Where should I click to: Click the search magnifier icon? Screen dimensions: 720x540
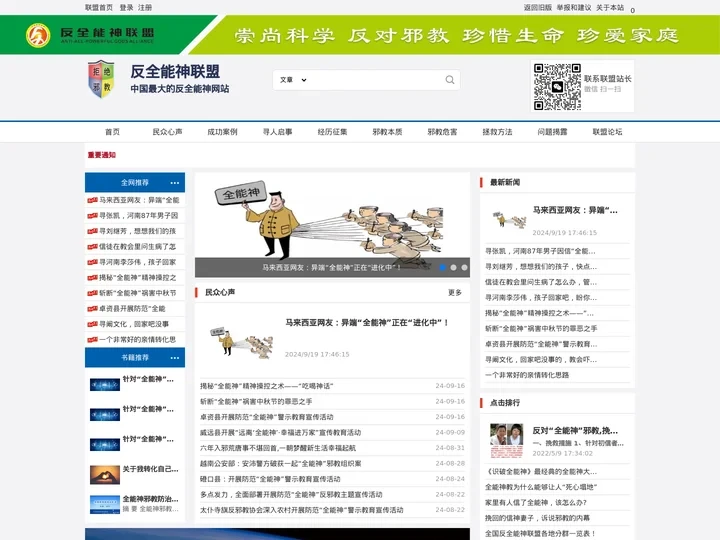(450, 80)
